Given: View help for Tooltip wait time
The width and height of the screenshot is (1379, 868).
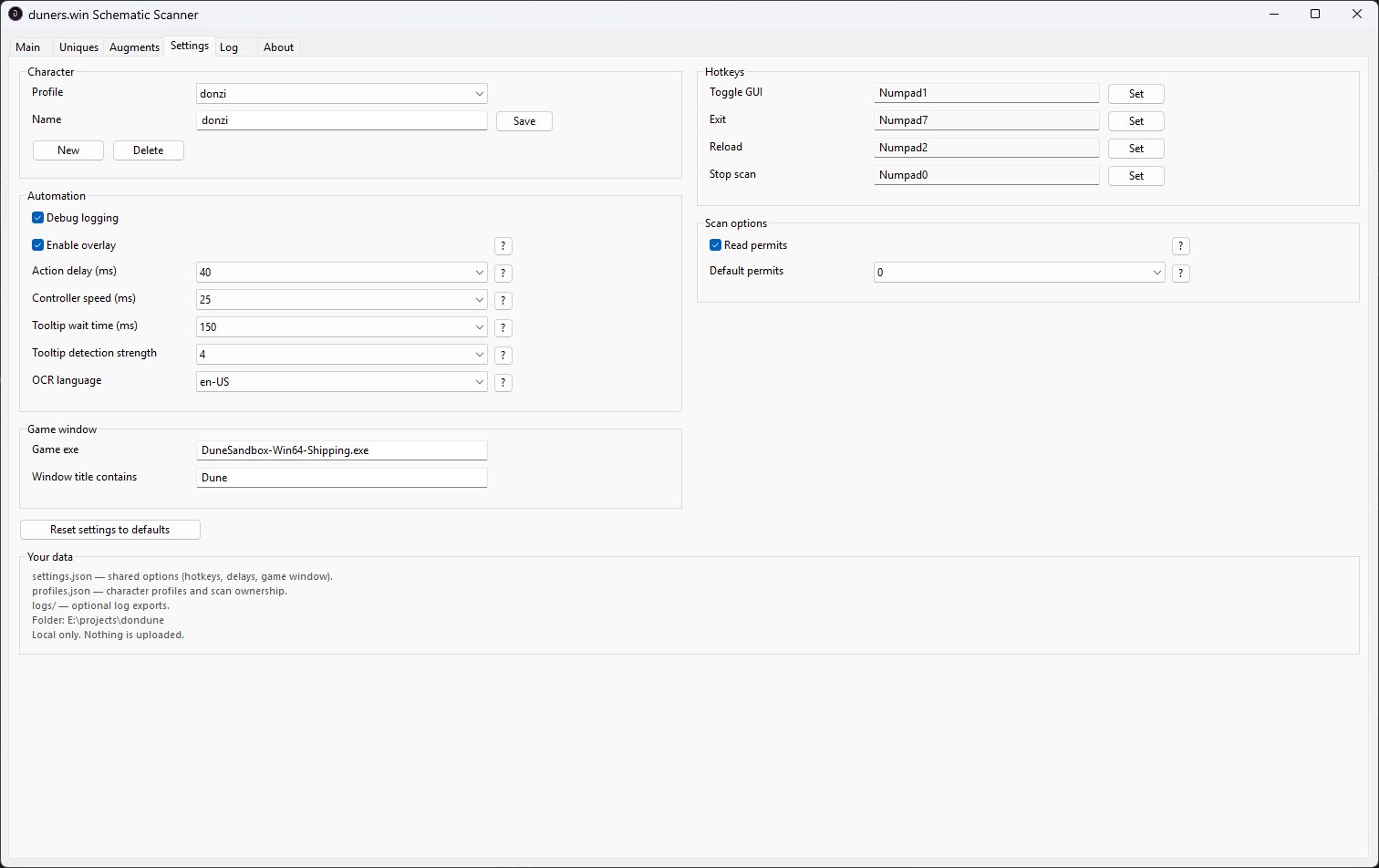Looking at the screenshot, I should click(x=503, y=328).
